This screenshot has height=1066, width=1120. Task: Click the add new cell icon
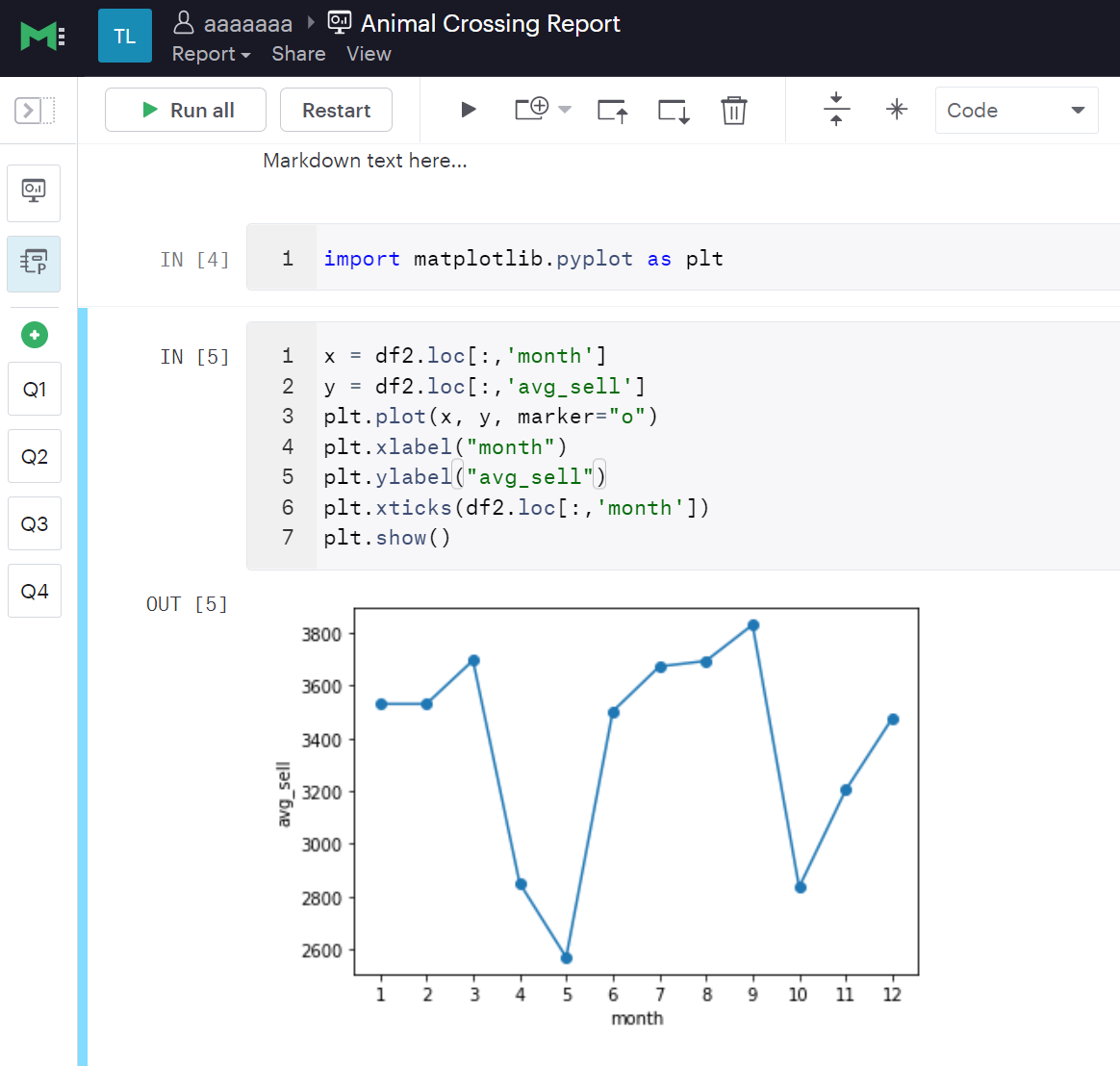pyautogui.click(x=531, y=110)
